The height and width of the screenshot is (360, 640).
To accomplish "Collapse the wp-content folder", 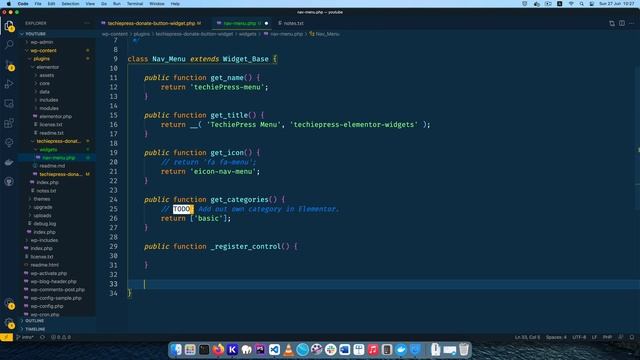I will tap(43, 50).
